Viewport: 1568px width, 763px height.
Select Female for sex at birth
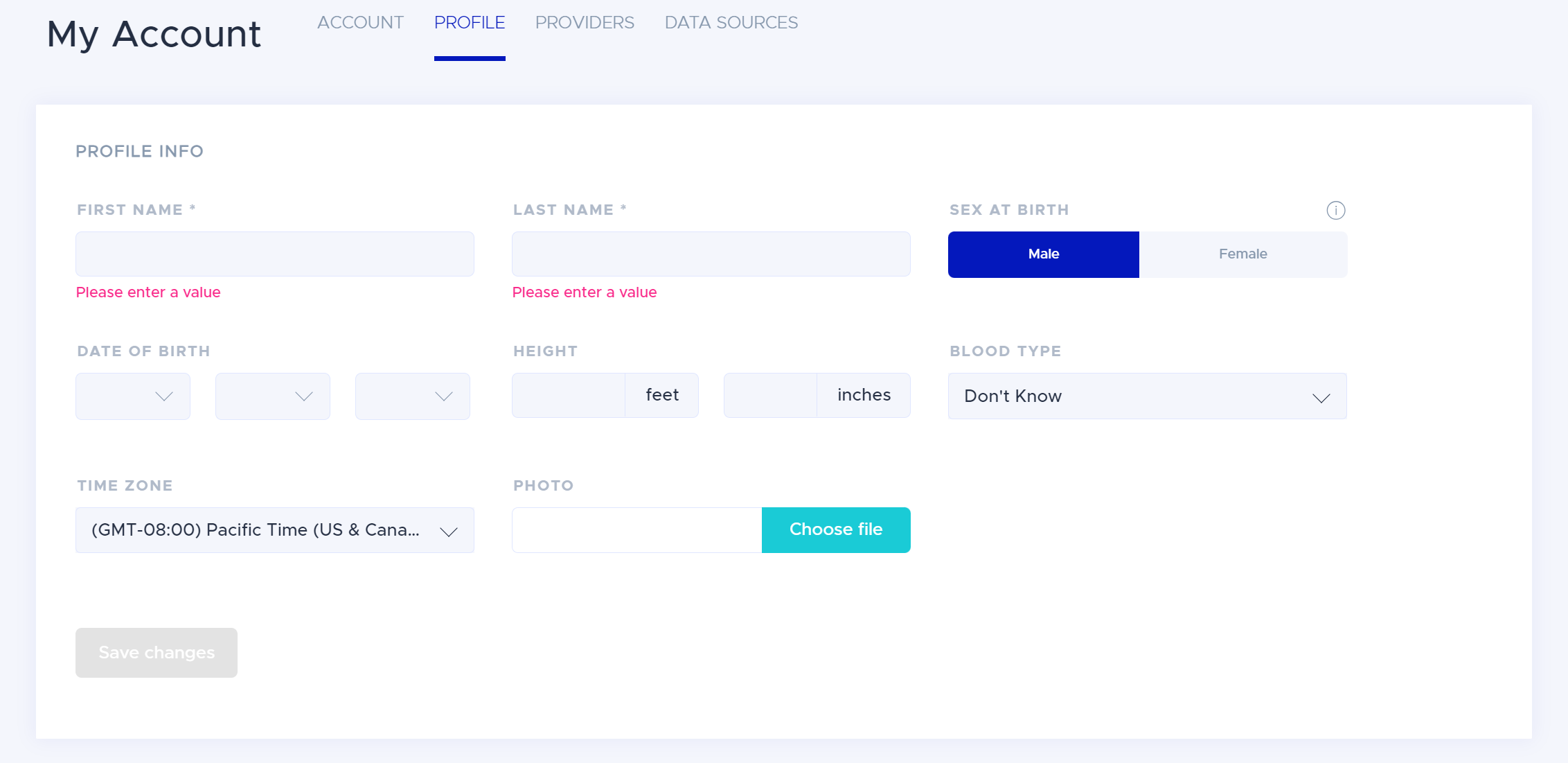pos(1242,254)
